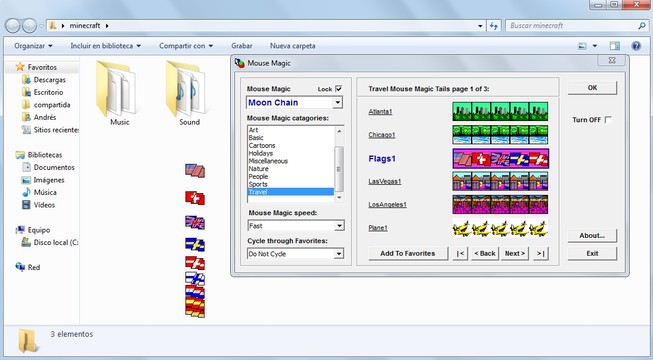Screen dimensions: 653x360
Task: Click the Disco local drive icon
Action: (26, 242)
